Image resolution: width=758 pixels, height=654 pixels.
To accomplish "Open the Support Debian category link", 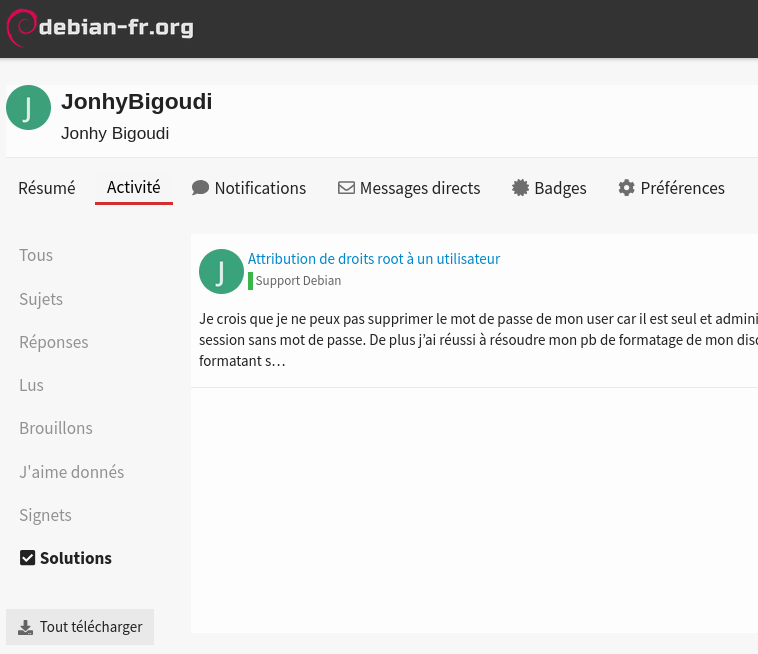I will (x=298, y=281).
